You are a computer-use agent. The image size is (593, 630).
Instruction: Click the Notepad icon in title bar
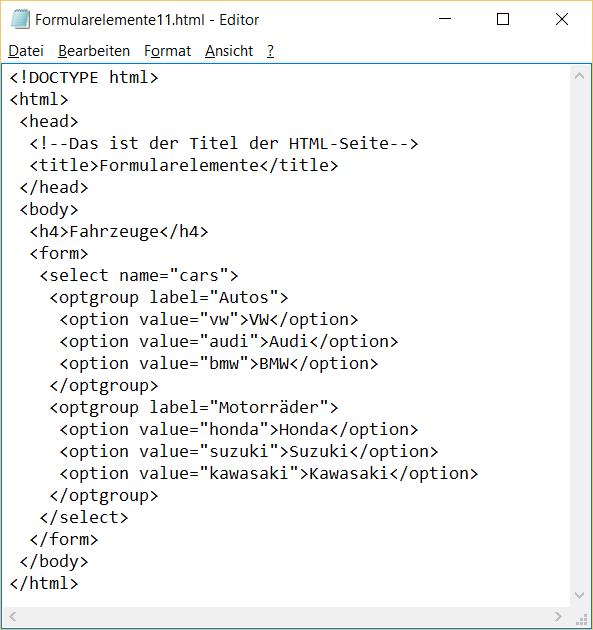tap(20, 19)
